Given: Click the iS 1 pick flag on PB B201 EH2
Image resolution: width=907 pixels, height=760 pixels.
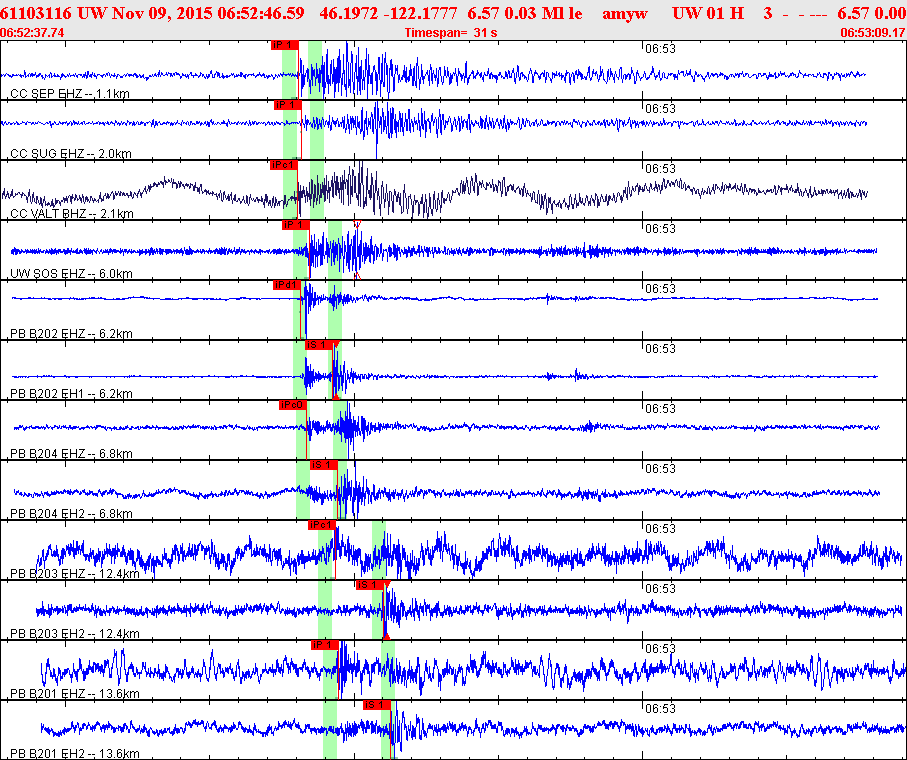Looking at the screenshot, I should (x=375, y=705).
